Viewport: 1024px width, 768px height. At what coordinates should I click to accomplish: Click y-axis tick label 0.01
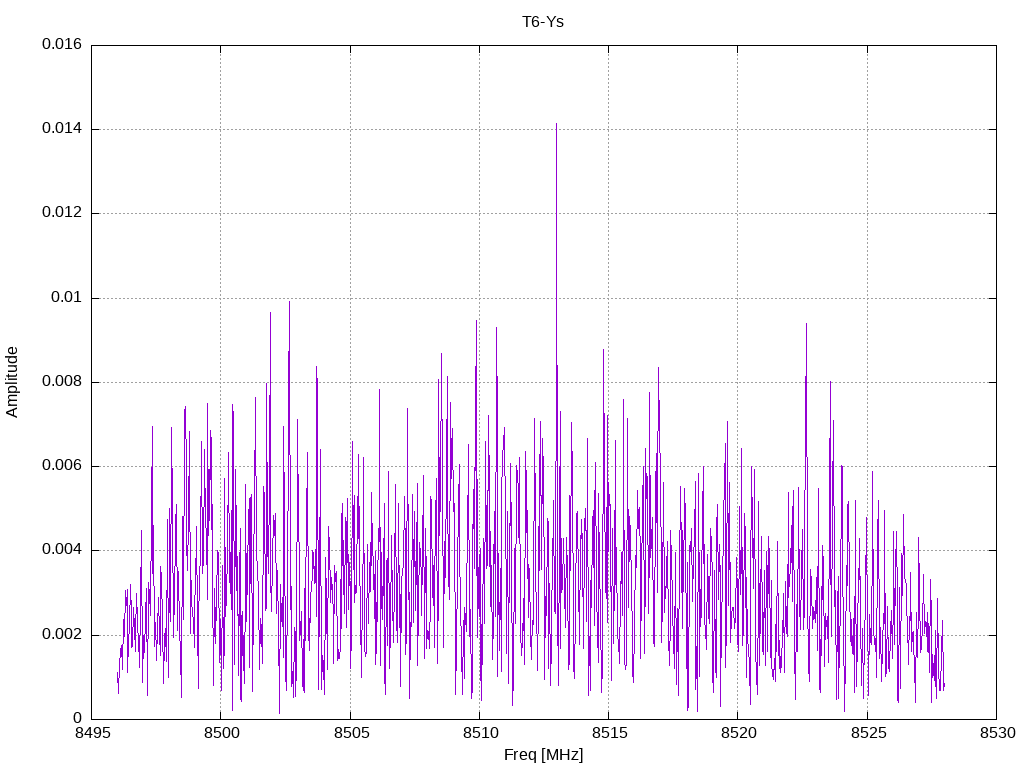(67, 297)
